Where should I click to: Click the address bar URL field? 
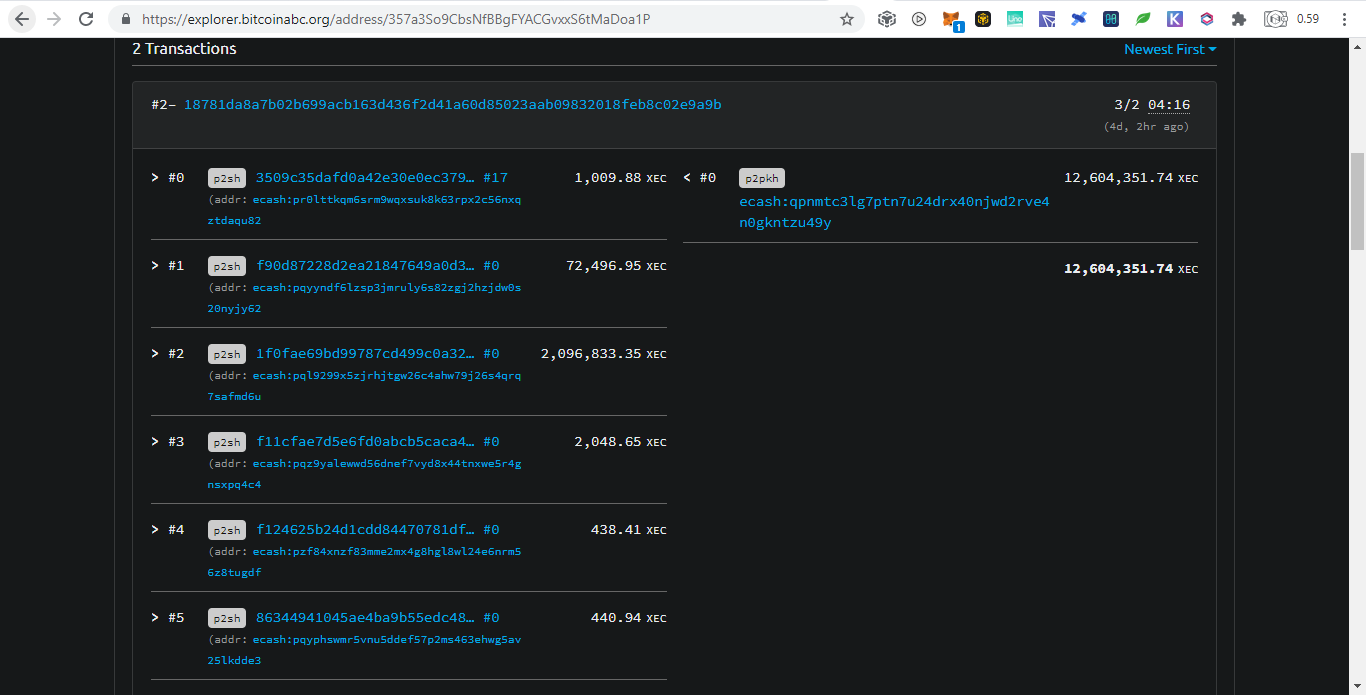point(480,19)
